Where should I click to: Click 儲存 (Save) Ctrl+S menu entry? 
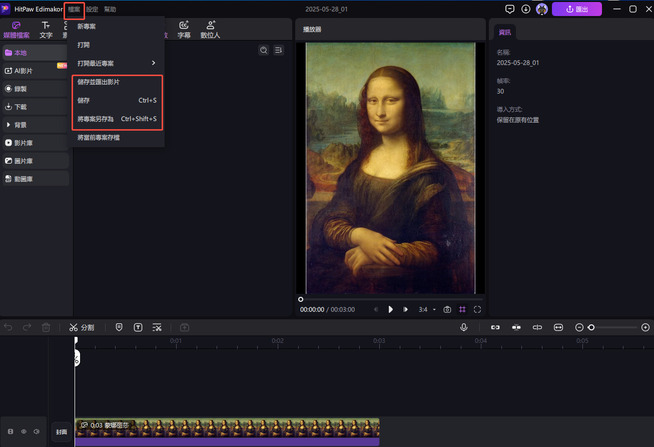pyautogui.click(x=118, y=100)
